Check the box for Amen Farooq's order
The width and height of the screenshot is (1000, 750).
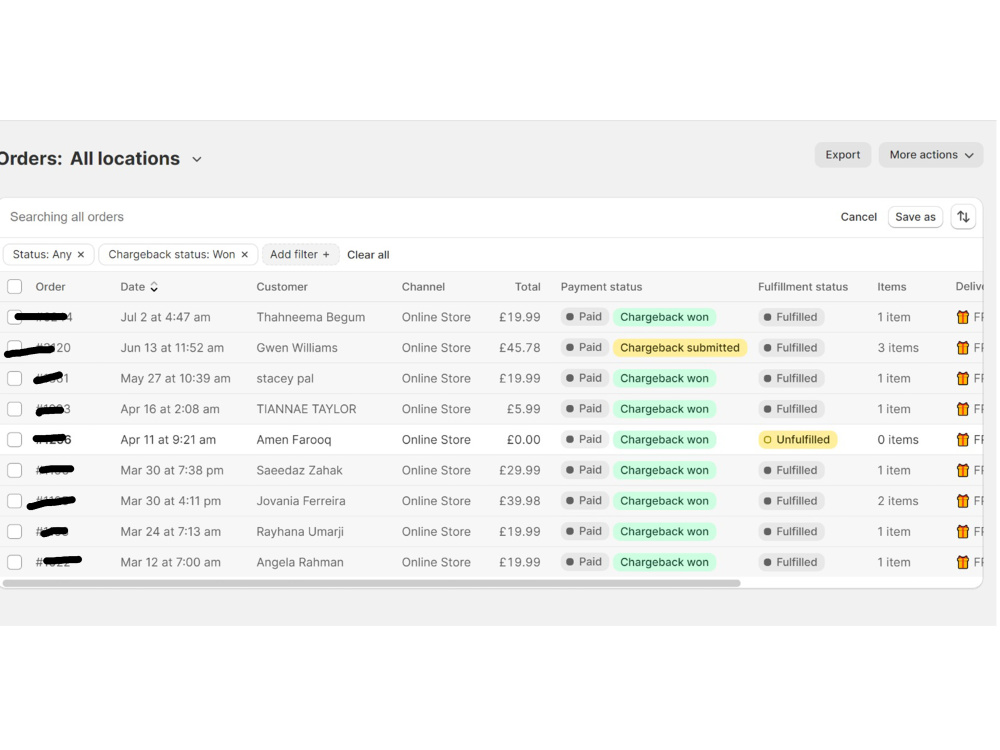(x=15, y=439)
